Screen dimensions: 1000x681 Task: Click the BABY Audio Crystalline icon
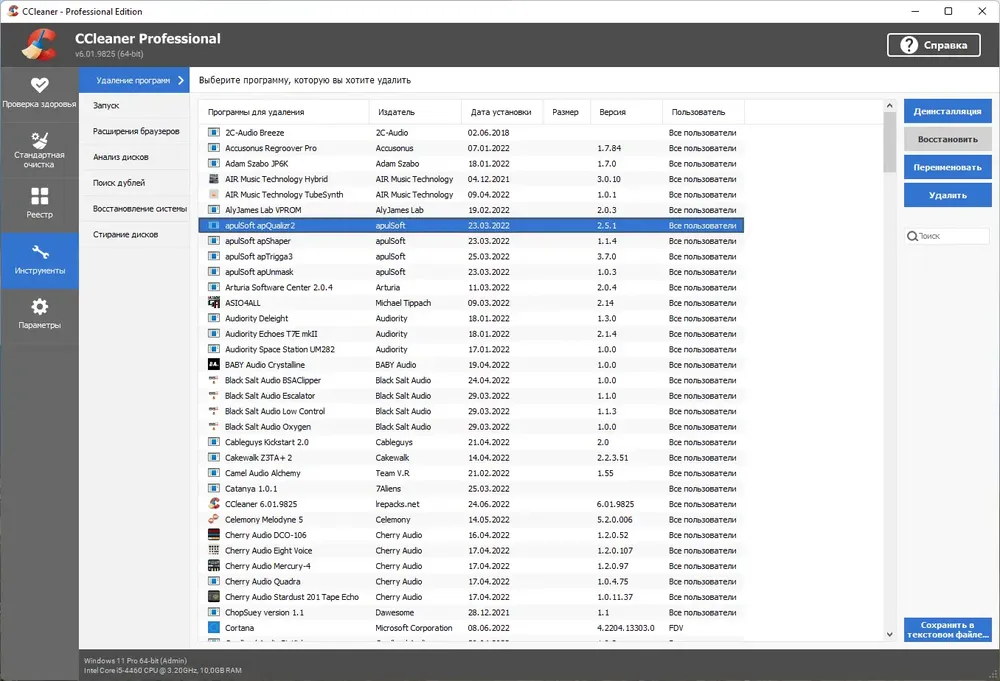214,365
